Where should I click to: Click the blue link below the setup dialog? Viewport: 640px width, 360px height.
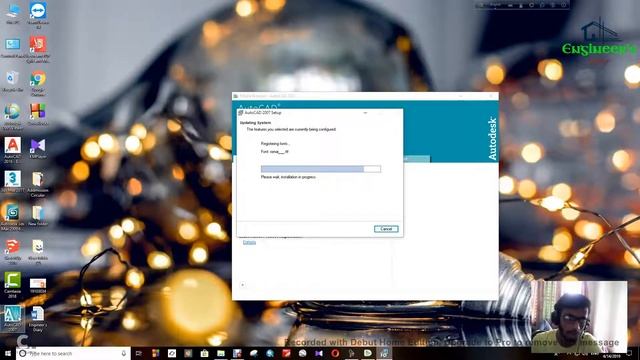pyautogui.click(x=249, y=242)
